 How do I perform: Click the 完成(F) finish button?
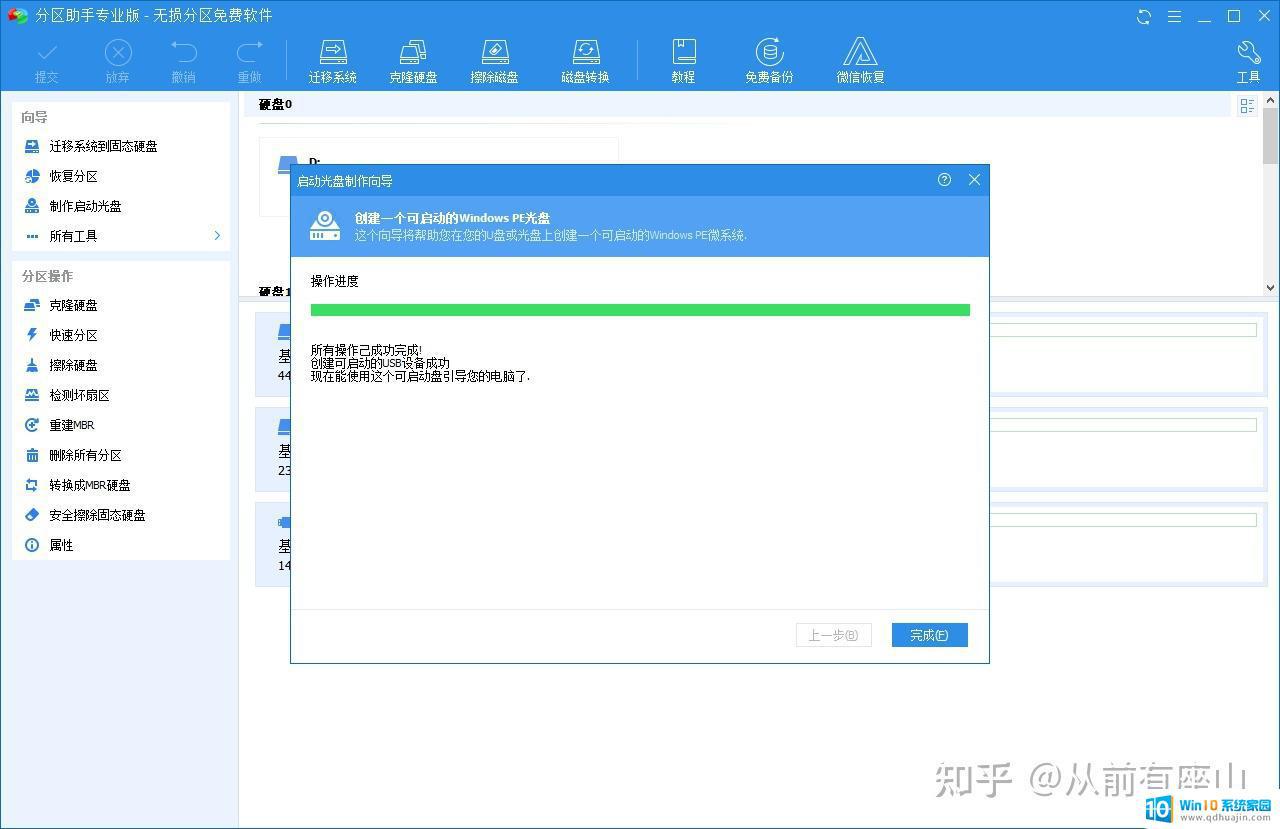tap(929, 635)
